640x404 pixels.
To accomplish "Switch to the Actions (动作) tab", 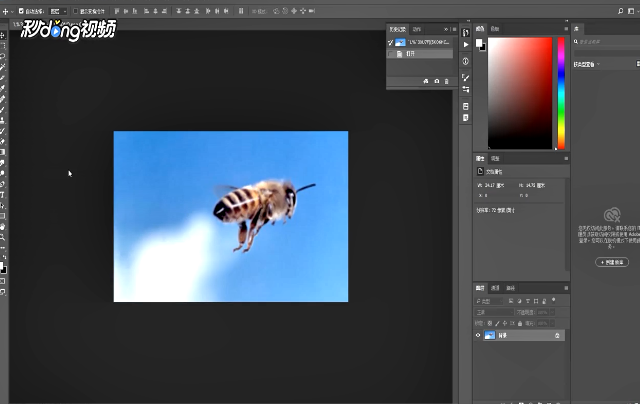I will [x=416, y=29].
